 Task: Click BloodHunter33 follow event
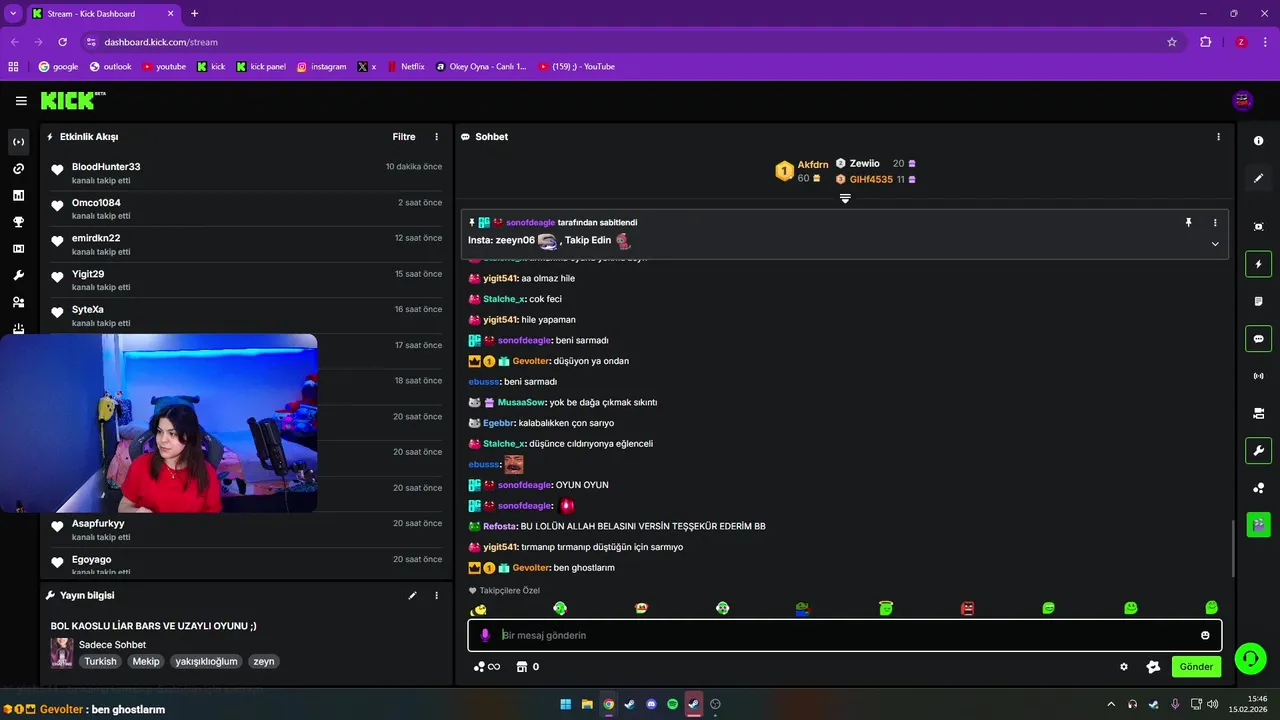(x=246, y=173)
